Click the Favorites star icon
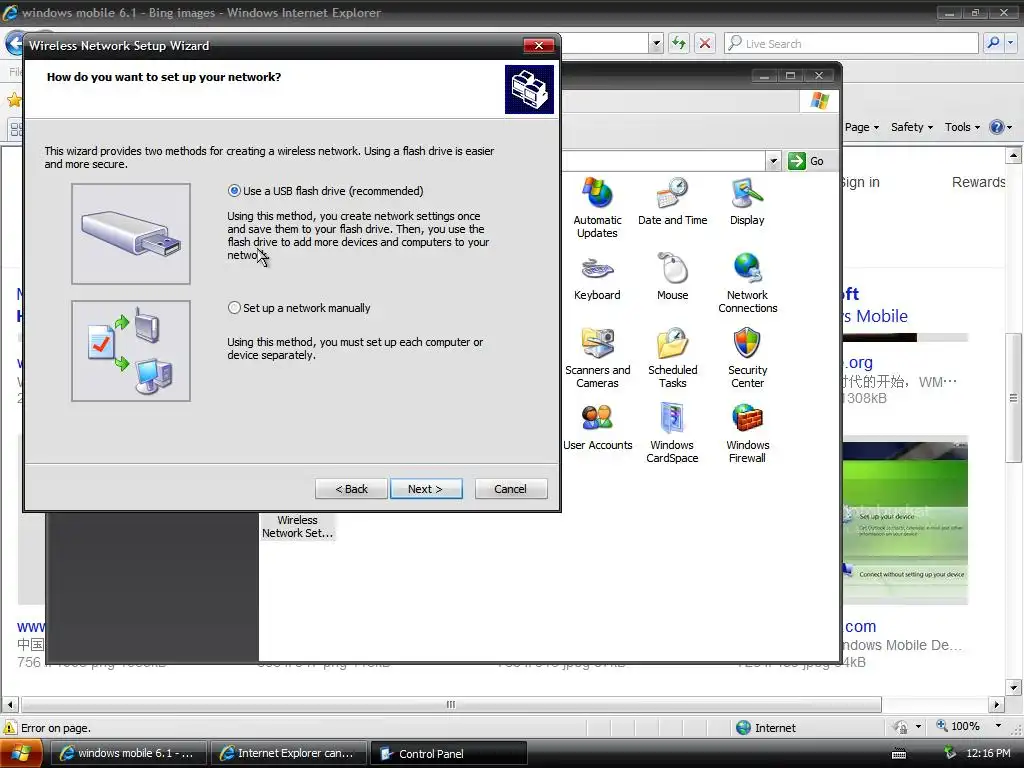Screen dimensions: 1024x768 [x=13, y=100]
